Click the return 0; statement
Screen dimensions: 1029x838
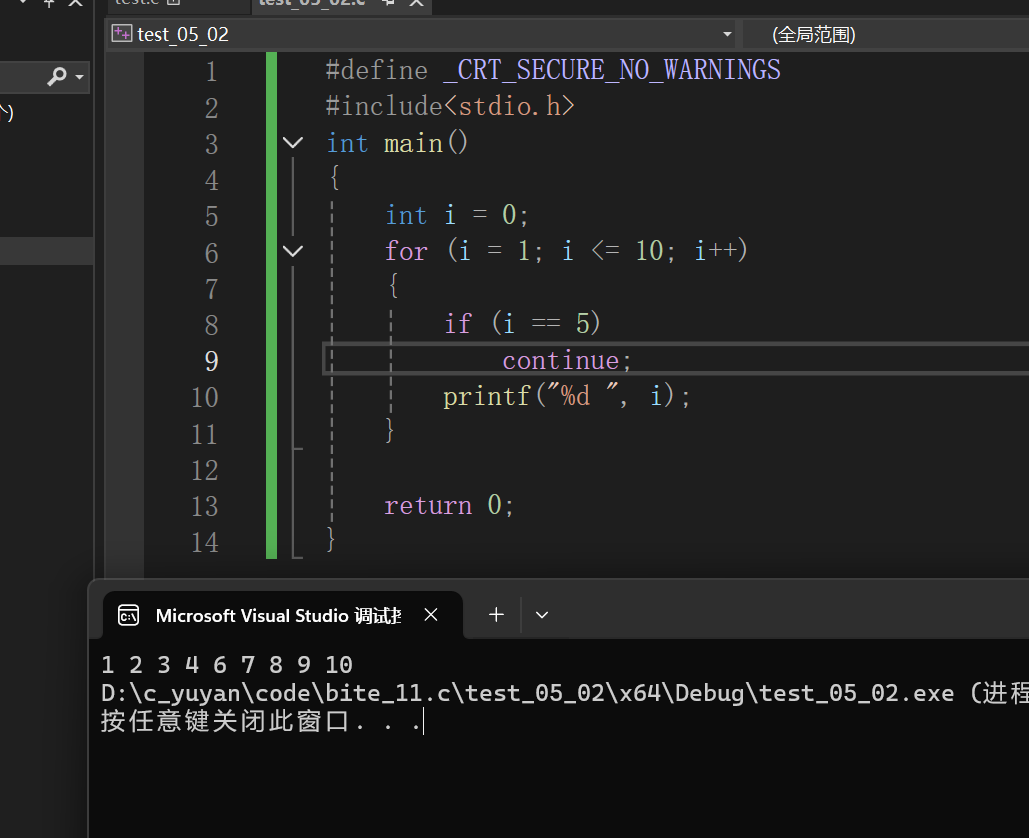(449, 505)
